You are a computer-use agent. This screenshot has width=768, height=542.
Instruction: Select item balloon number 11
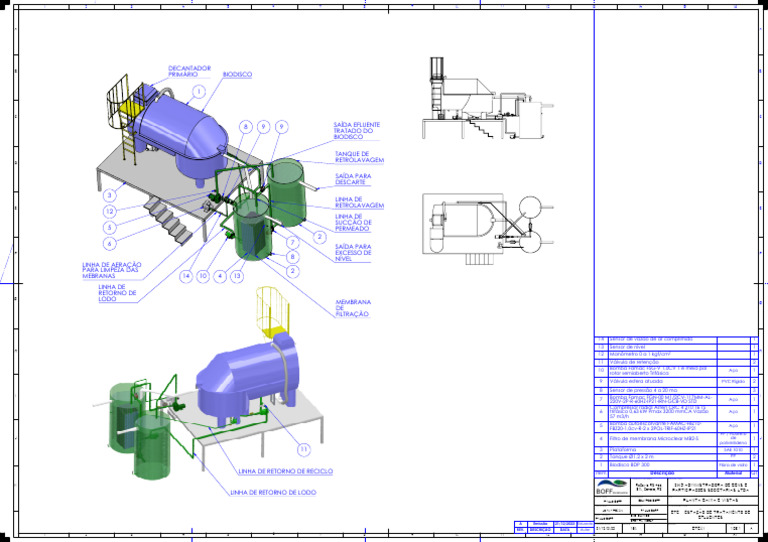pos(304,449)
